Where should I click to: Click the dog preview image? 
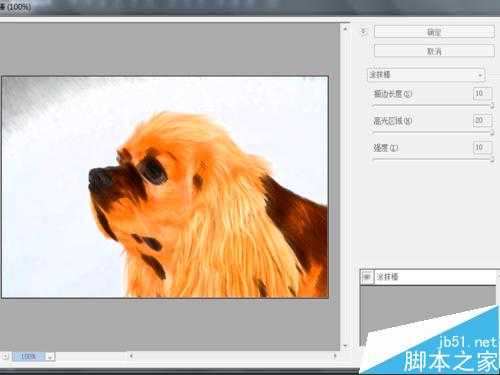click(165, 187)
